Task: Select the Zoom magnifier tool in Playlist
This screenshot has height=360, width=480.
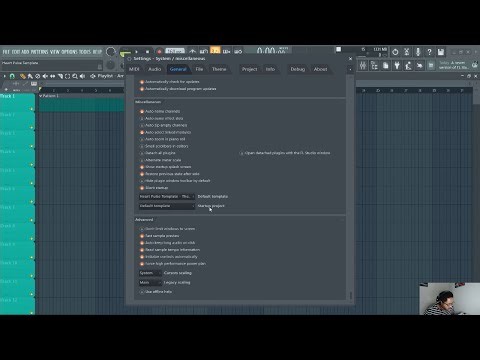Action: coord(75,76)
